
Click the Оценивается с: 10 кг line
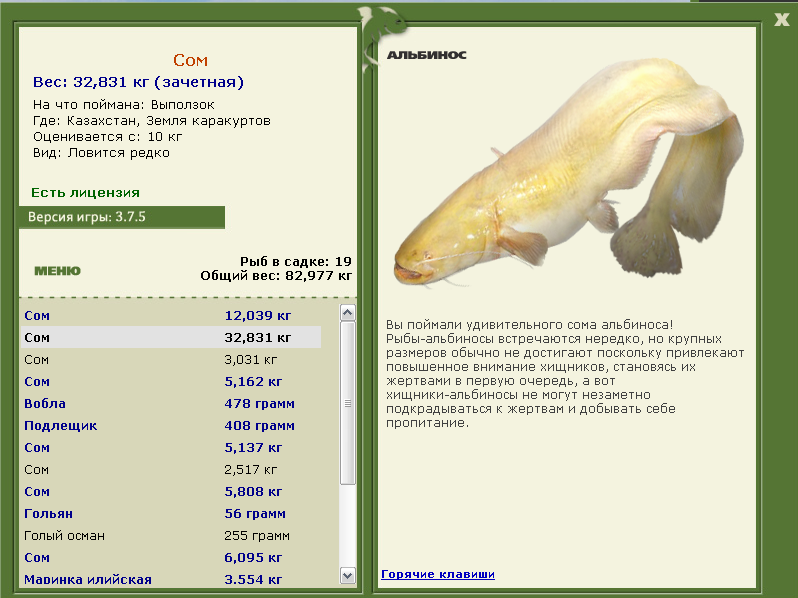107,137
